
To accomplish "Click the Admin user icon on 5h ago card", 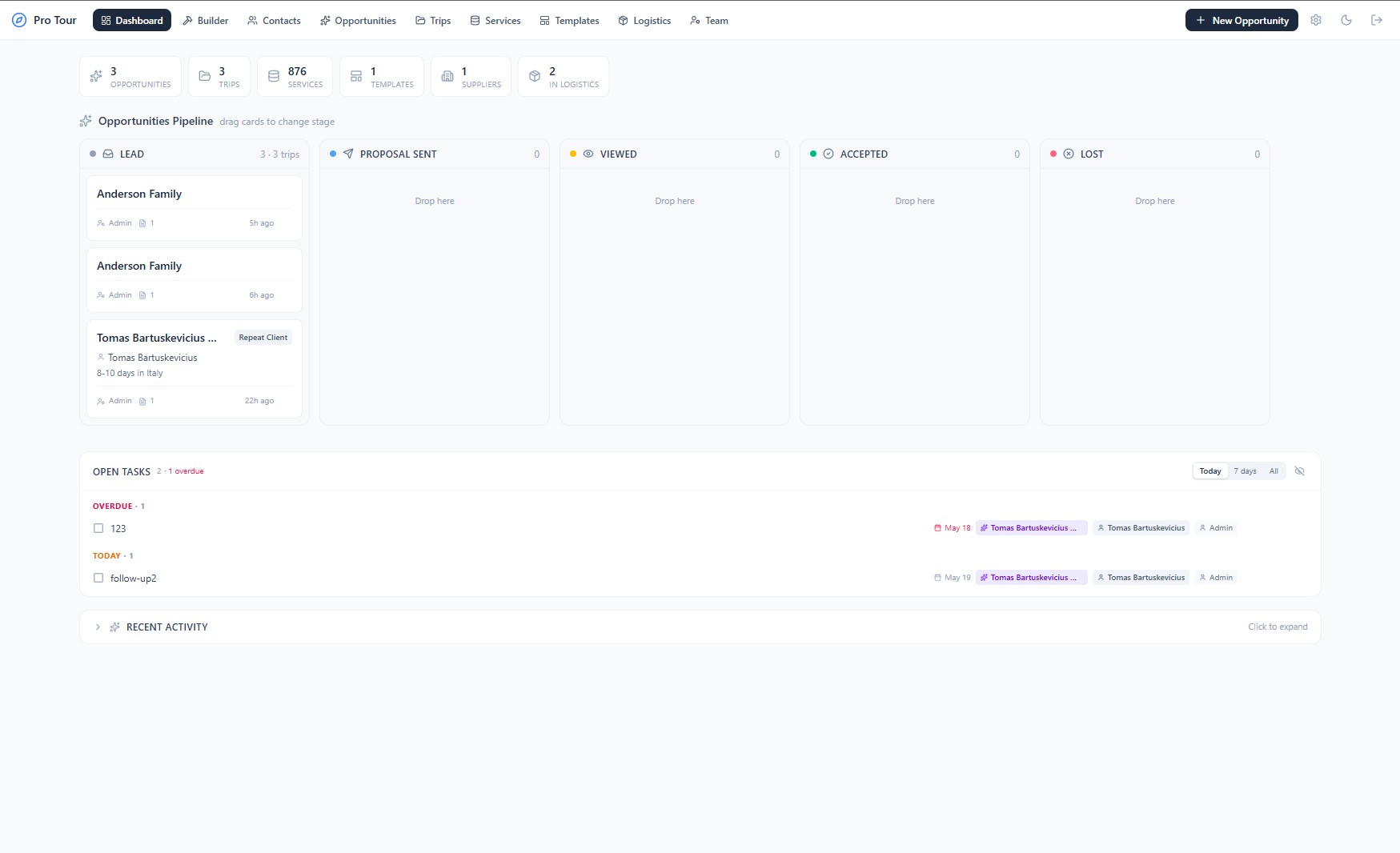I will (101, 223).
